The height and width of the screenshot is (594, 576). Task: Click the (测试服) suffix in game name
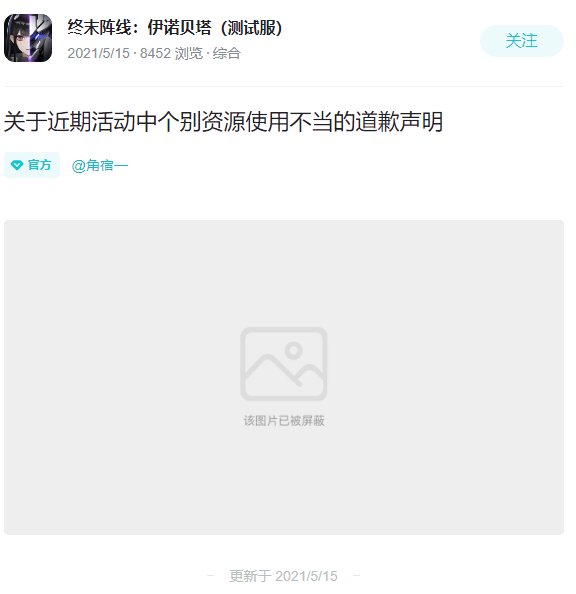point(252,28)
